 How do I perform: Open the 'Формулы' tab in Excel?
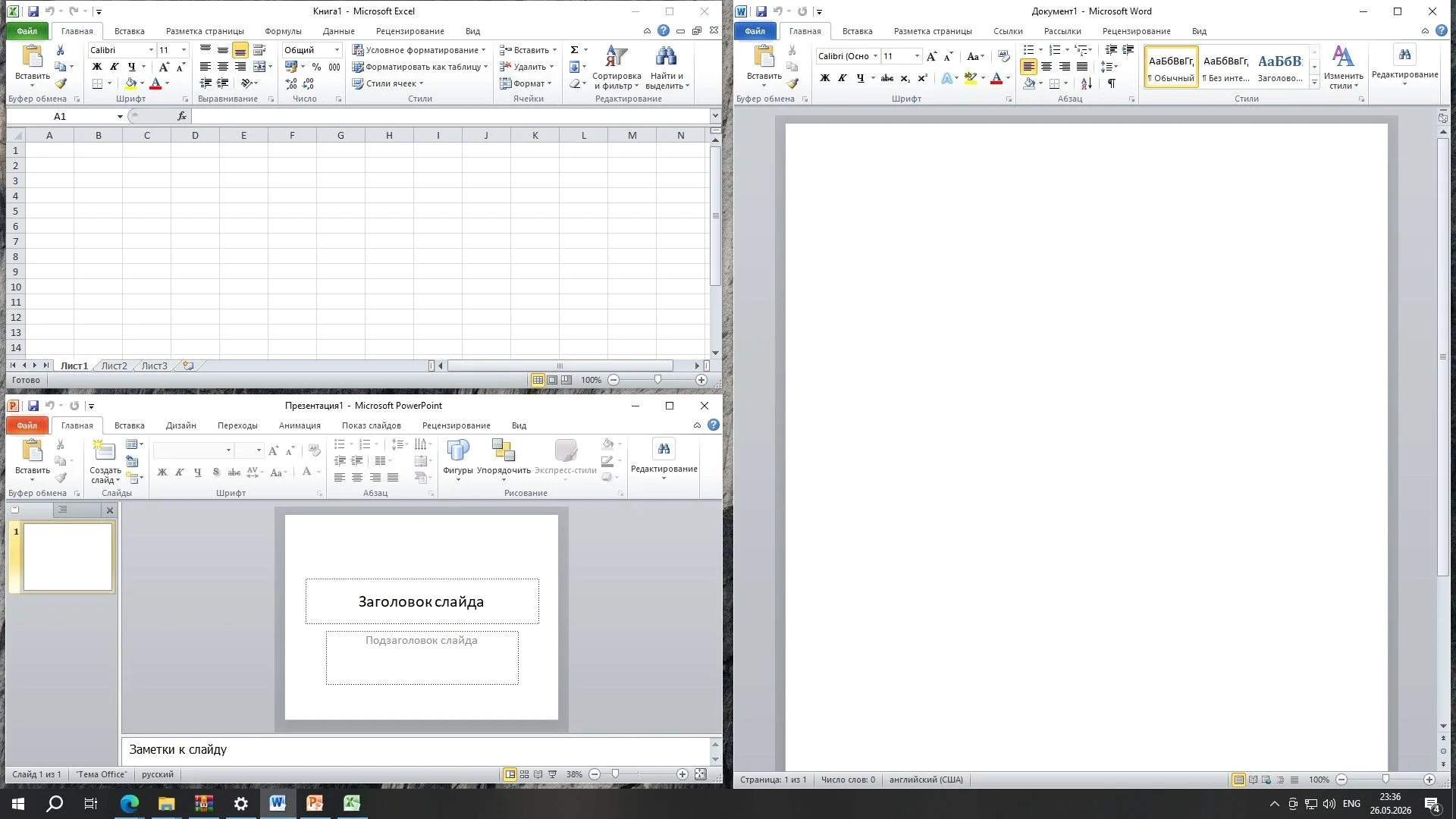tap(283, 31)
